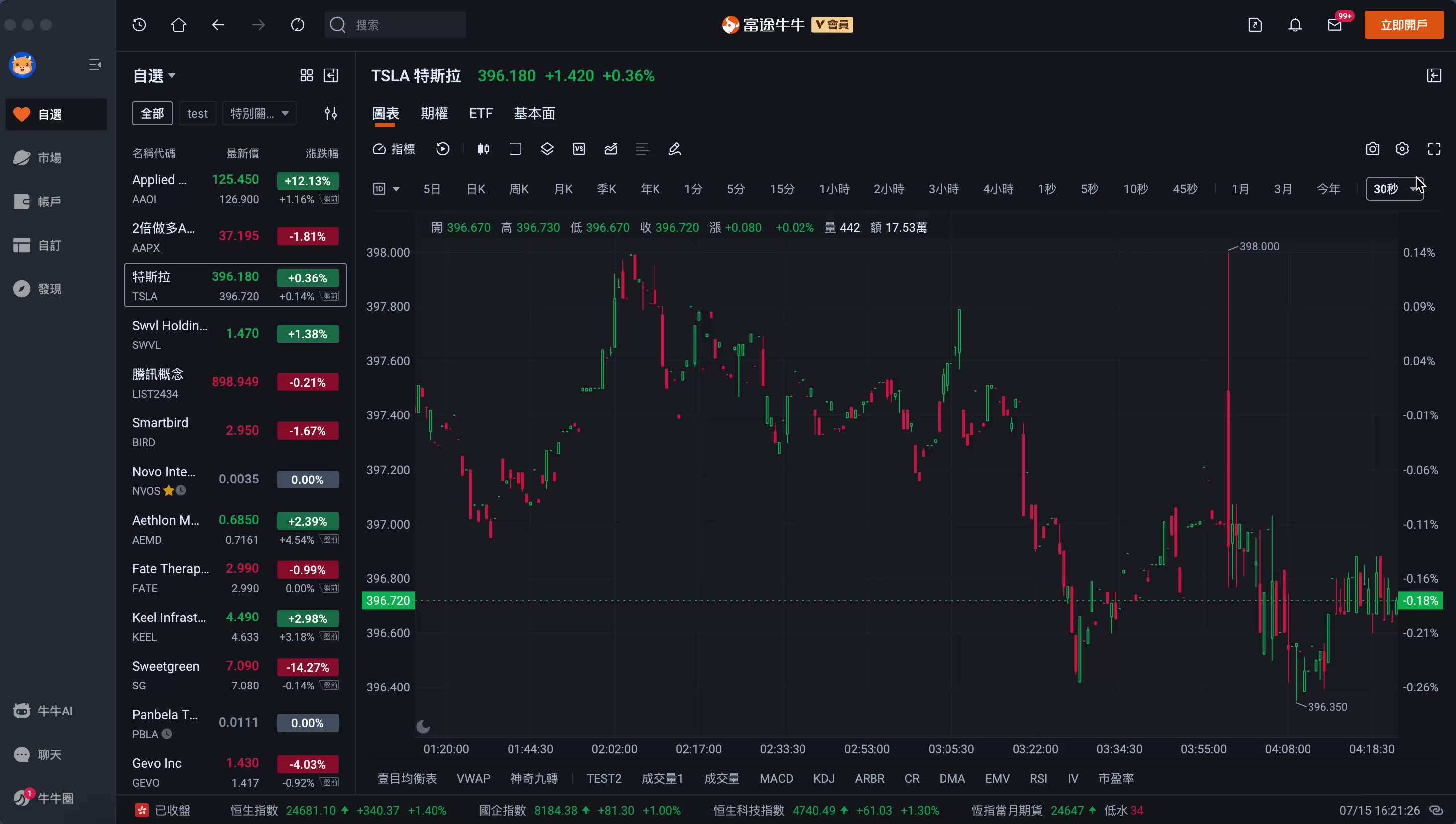Change candlestick chart type icon
This screenshot has width=1456, height=824.
(x=484, y=149)
